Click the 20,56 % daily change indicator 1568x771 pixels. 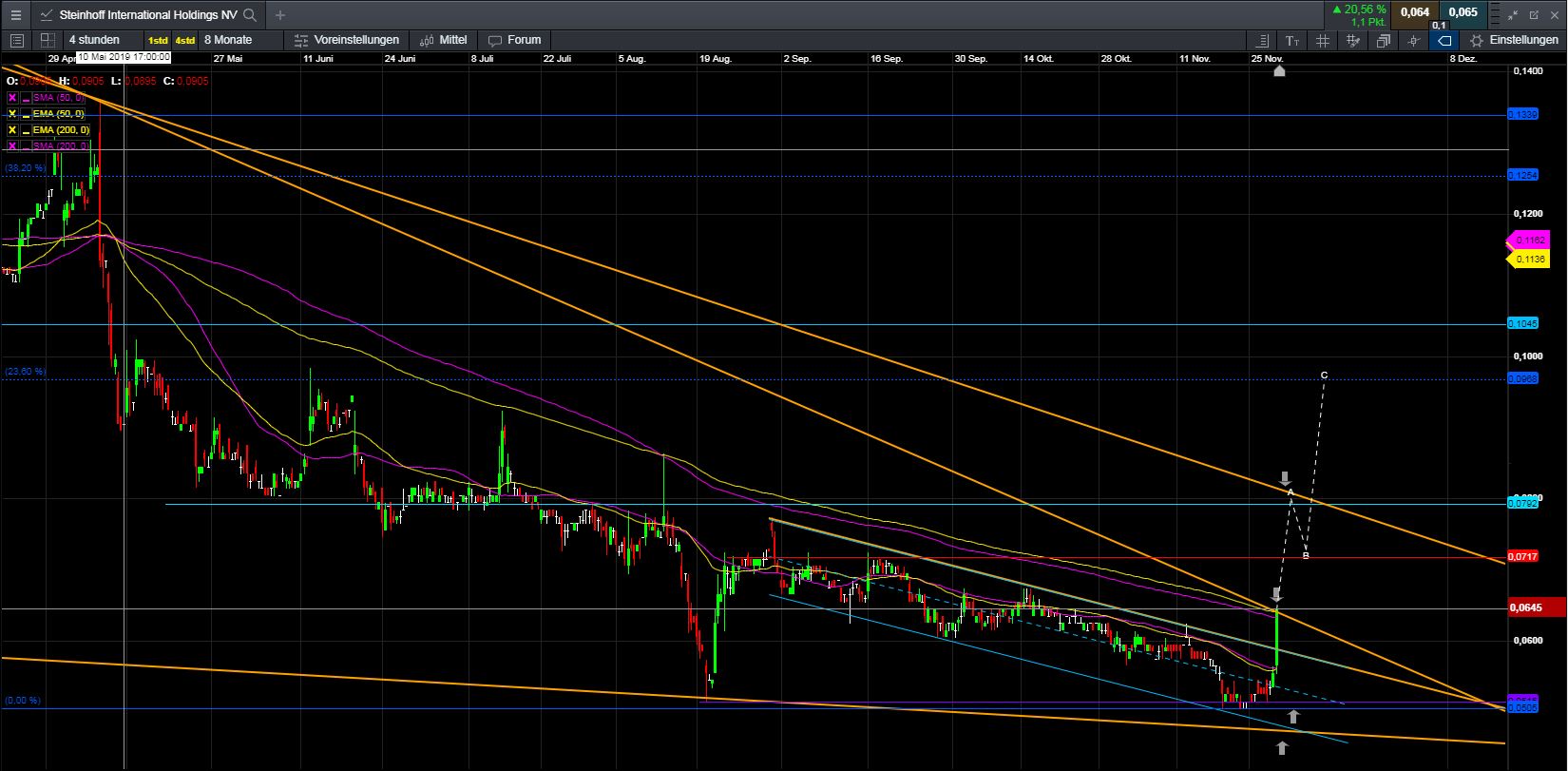1360,9
